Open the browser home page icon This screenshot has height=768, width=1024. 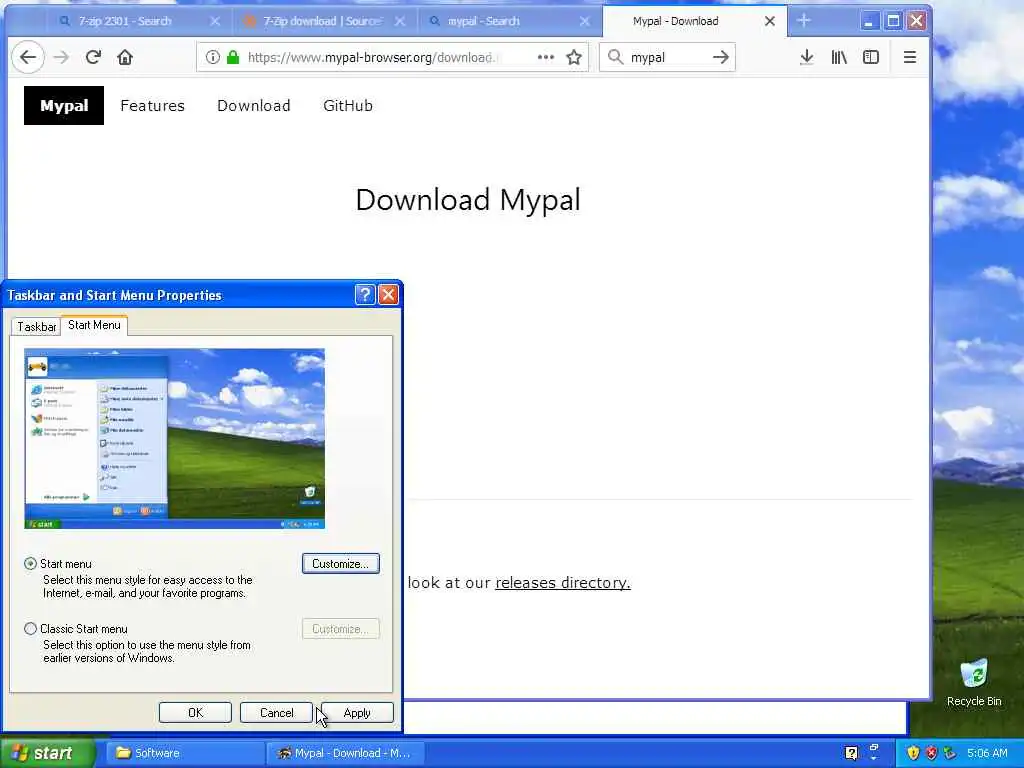coord(125,57)
